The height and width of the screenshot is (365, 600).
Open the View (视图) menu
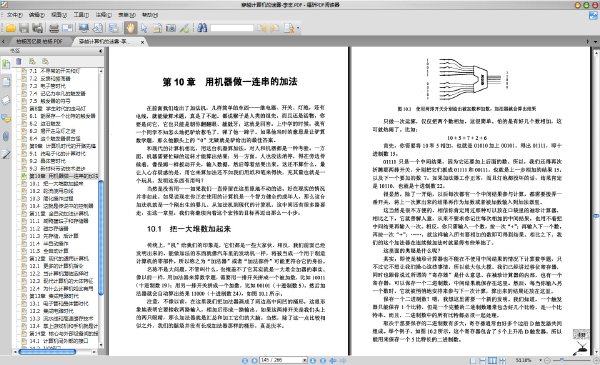pyautogui.click(x=59, y=15)
